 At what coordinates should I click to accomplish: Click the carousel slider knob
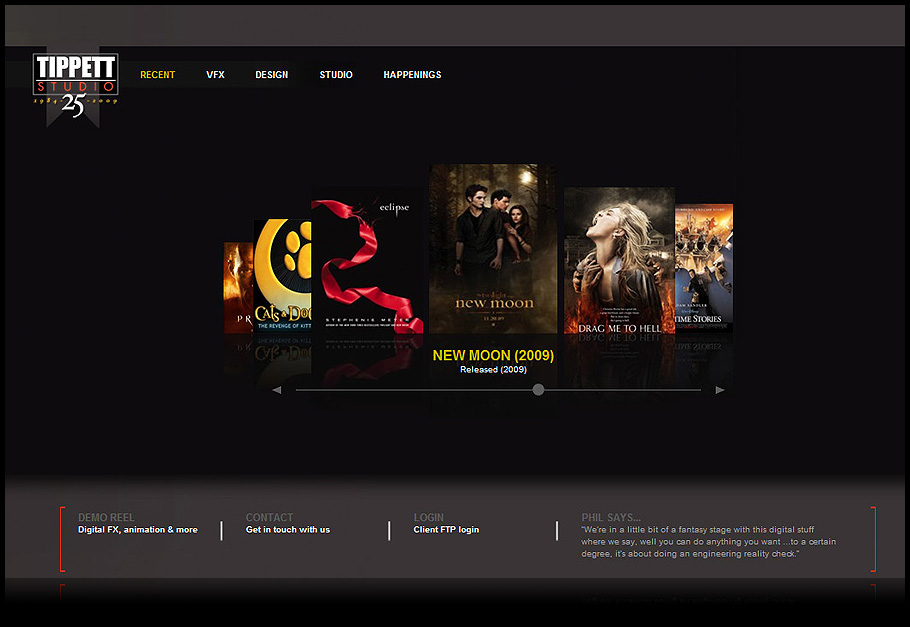coord(538,390)
